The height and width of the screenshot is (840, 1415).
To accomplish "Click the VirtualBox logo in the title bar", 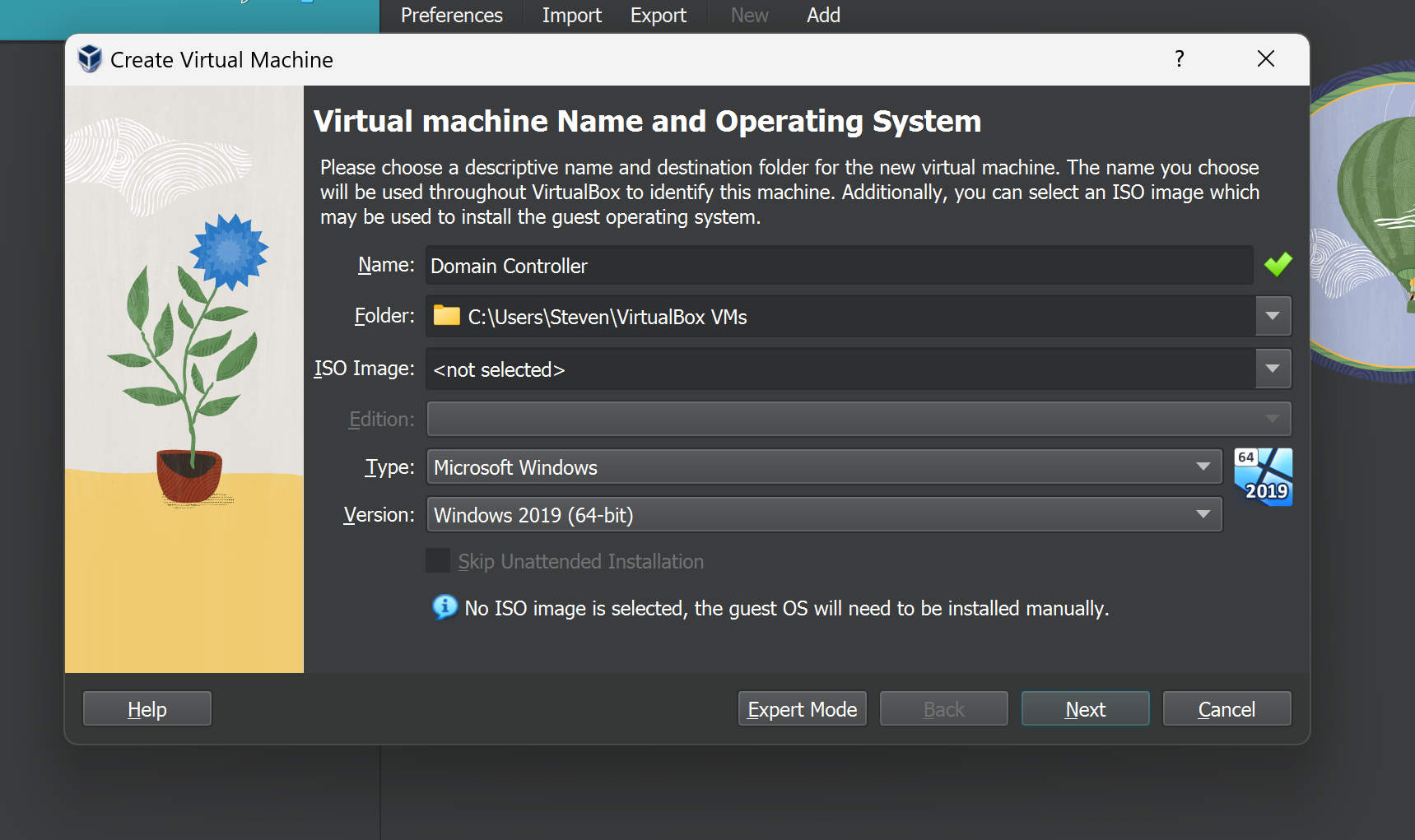I will pyautogui.click(x=89, y=59).
